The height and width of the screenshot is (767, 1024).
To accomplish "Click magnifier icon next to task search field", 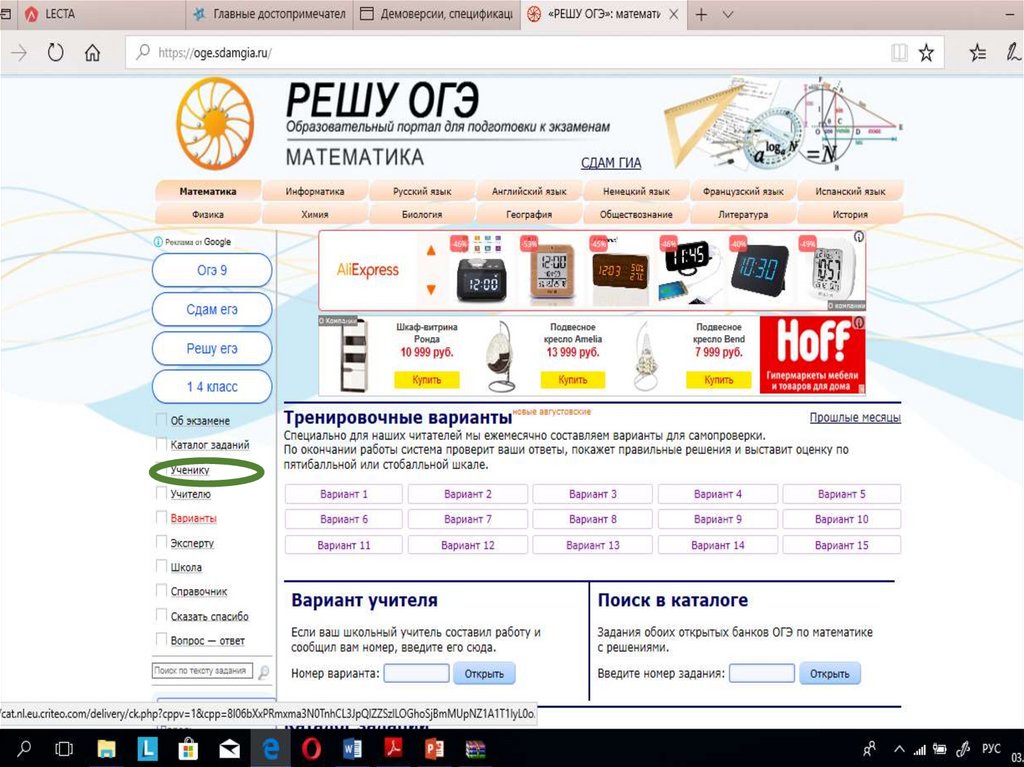I will (x=263, y=672).
